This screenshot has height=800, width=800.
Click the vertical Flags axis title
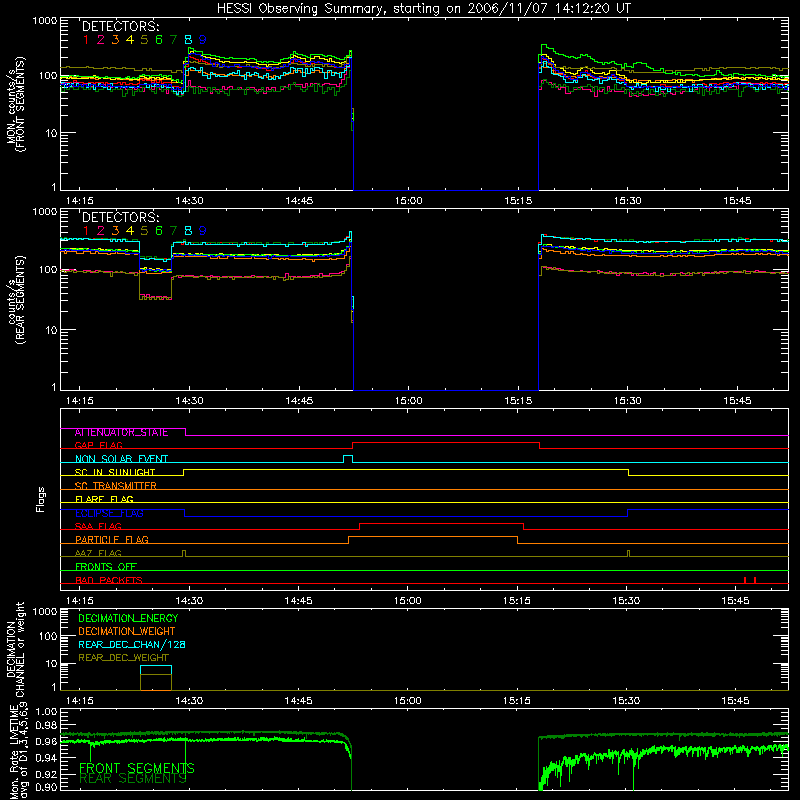[x=40, y=499]
